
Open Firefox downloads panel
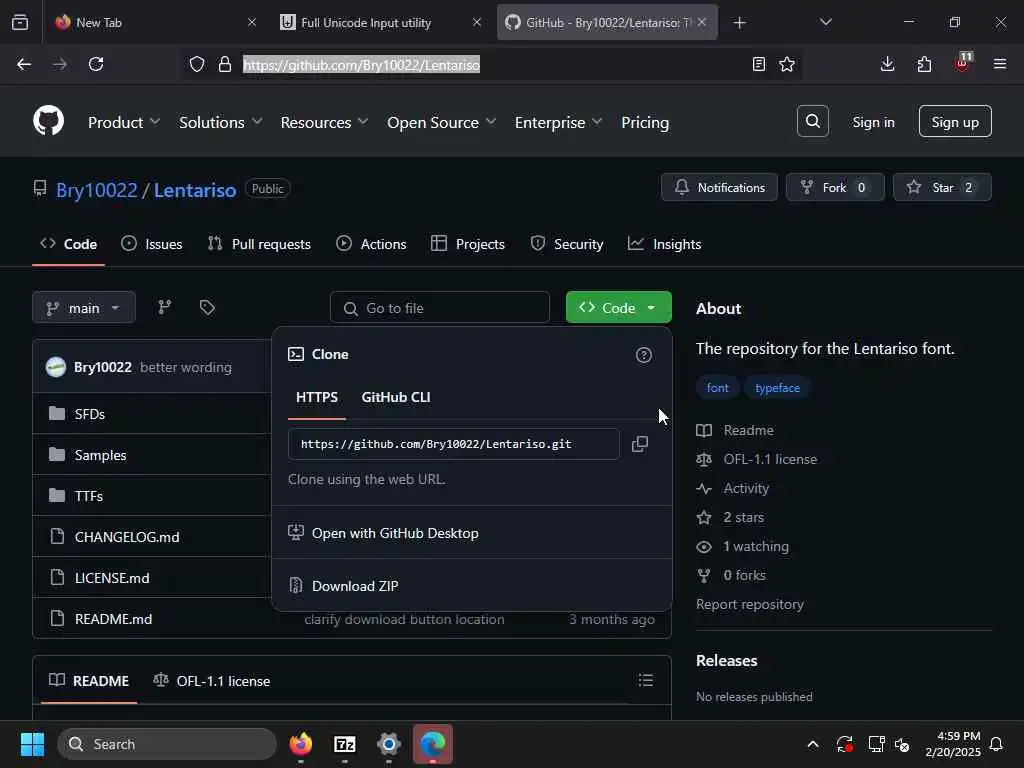point(887,64)
